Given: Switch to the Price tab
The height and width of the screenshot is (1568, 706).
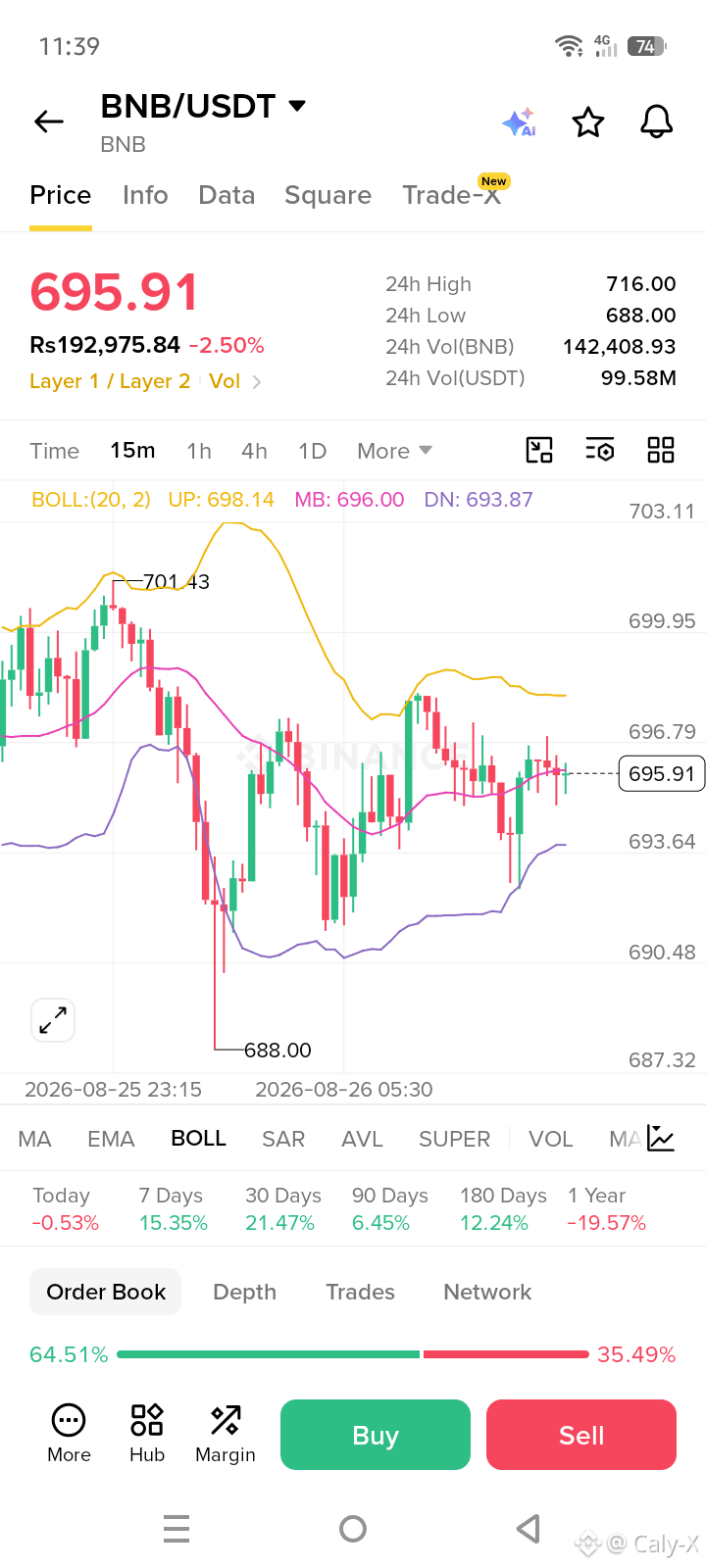Looking at the screenshot, I should [x=61, y=195].
